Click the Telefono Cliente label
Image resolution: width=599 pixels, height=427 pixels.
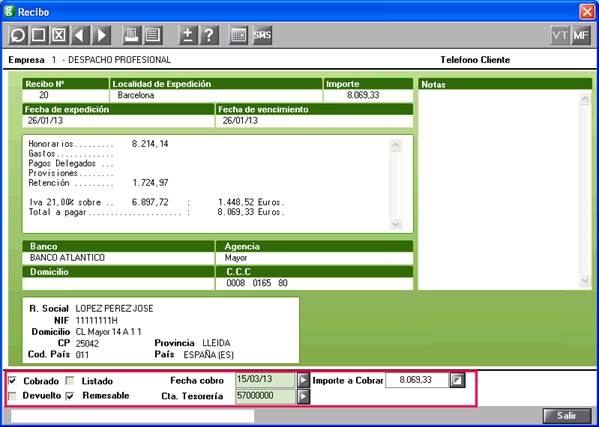tap(475, 60)
